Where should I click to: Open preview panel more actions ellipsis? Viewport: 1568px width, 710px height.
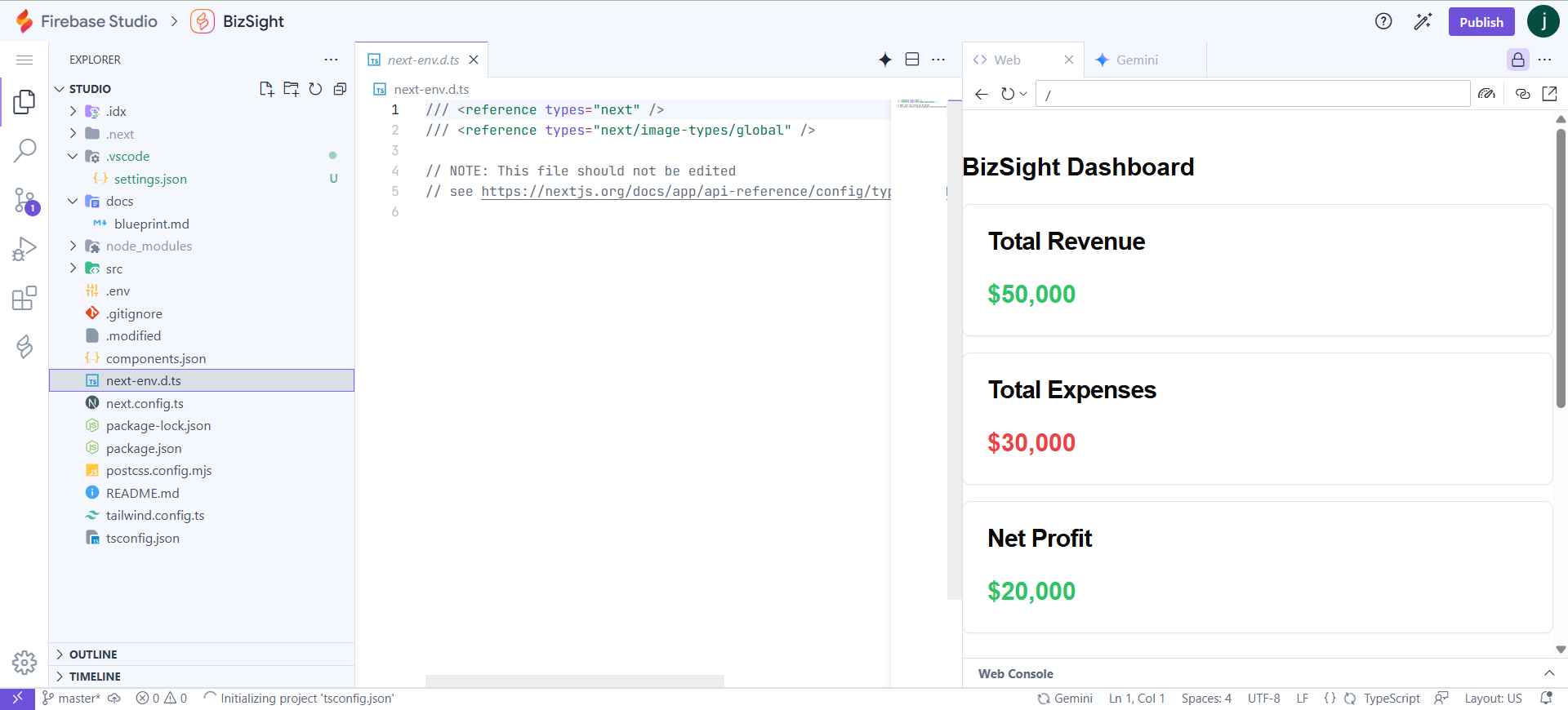[x=1544, y=60]
